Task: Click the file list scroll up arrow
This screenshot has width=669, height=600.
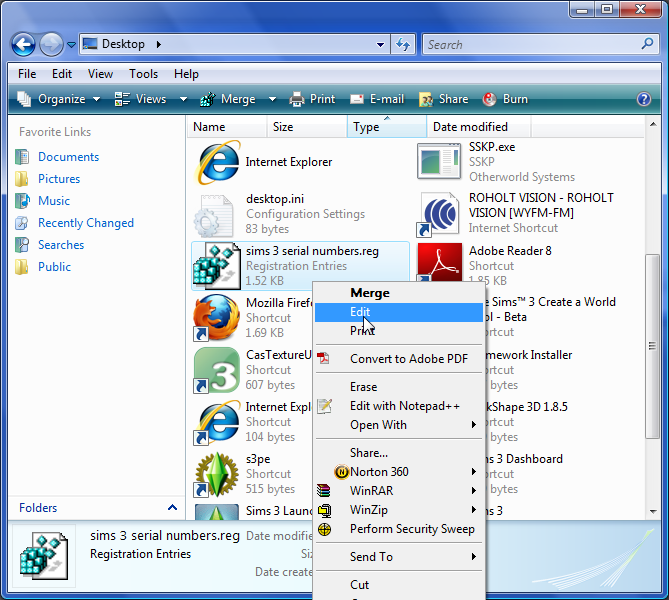Action: (653, 125)
